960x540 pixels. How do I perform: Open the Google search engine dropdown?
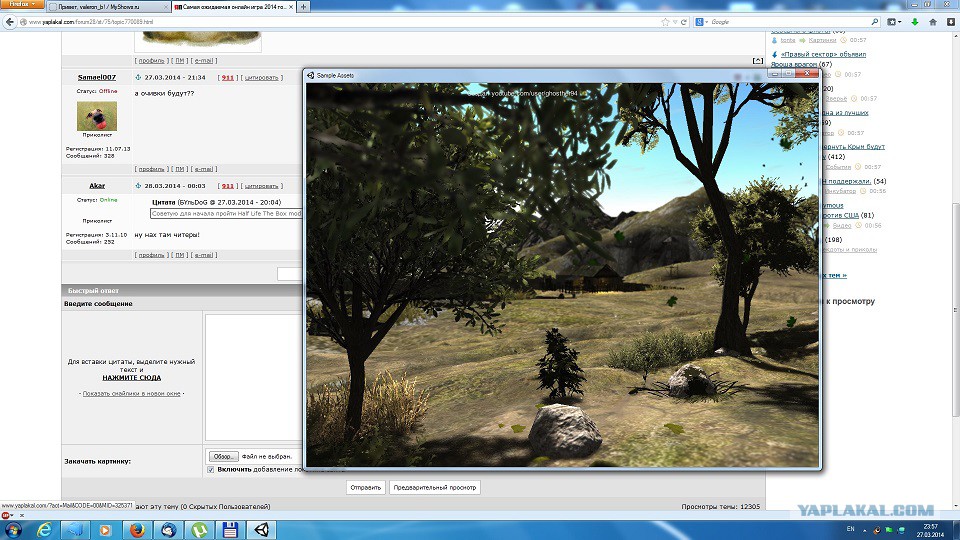[701, 22]
